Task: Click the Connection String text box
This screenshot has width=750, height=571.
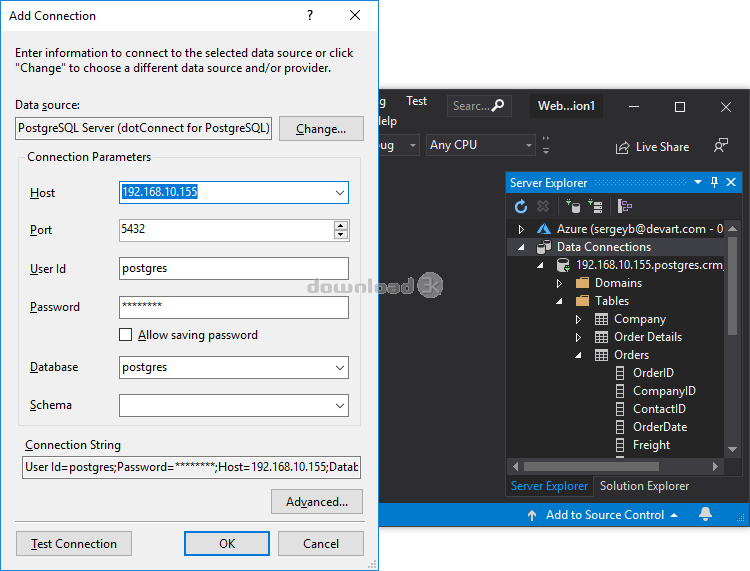Action: 191,467
